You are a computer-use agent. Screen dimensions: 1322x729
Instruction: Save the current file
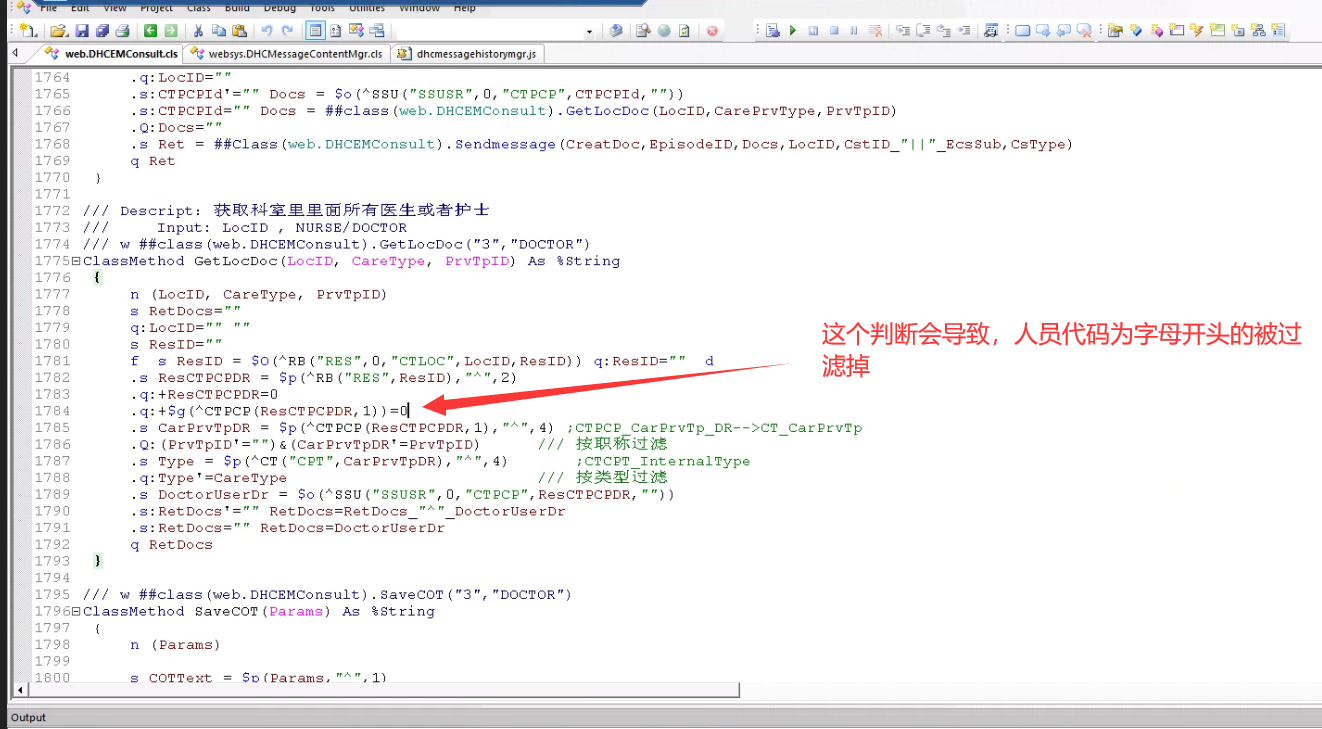[84, 30]
